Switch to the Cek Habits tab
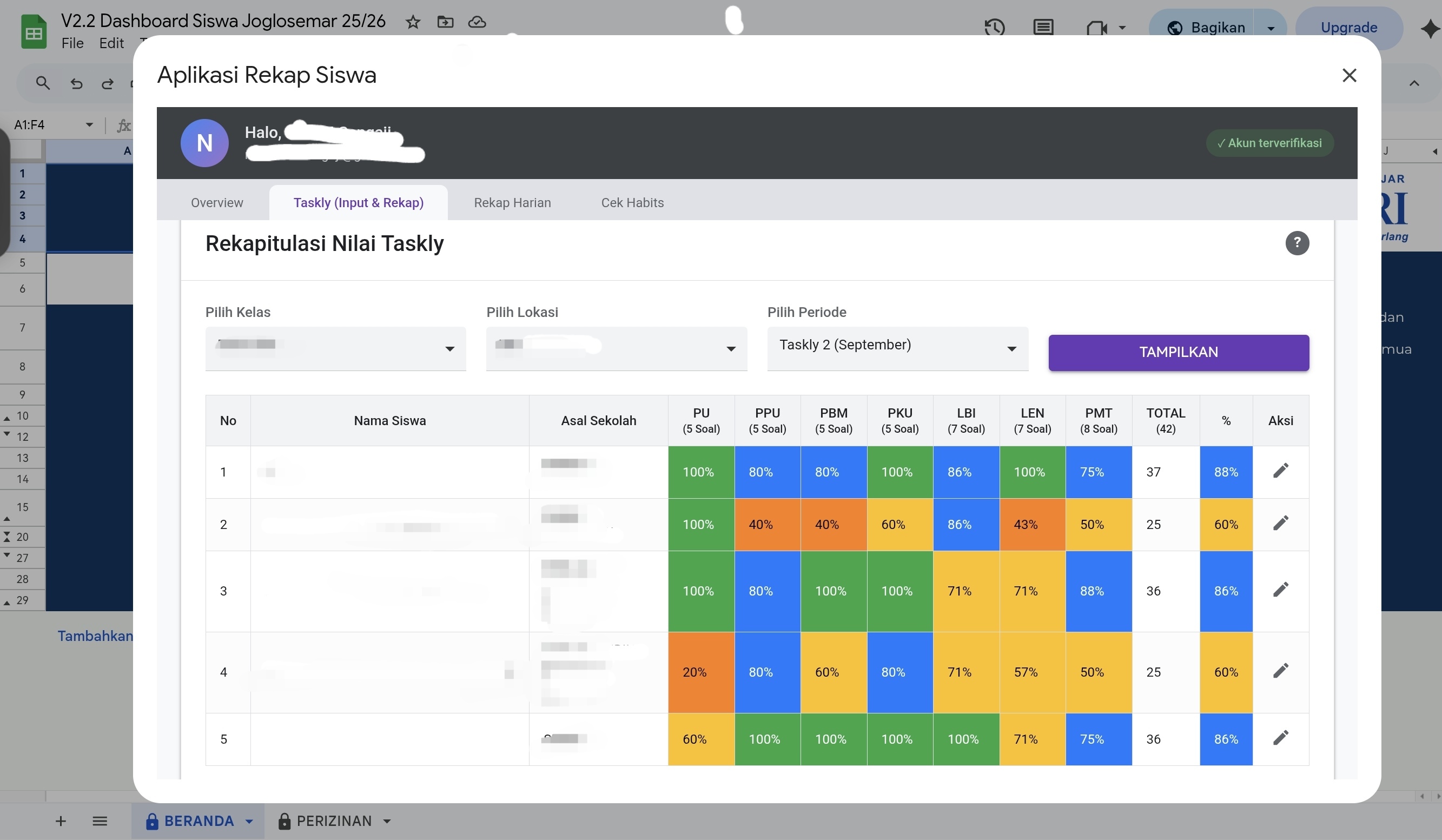This screenshot has width=1442, height=840. coord(632,202)
